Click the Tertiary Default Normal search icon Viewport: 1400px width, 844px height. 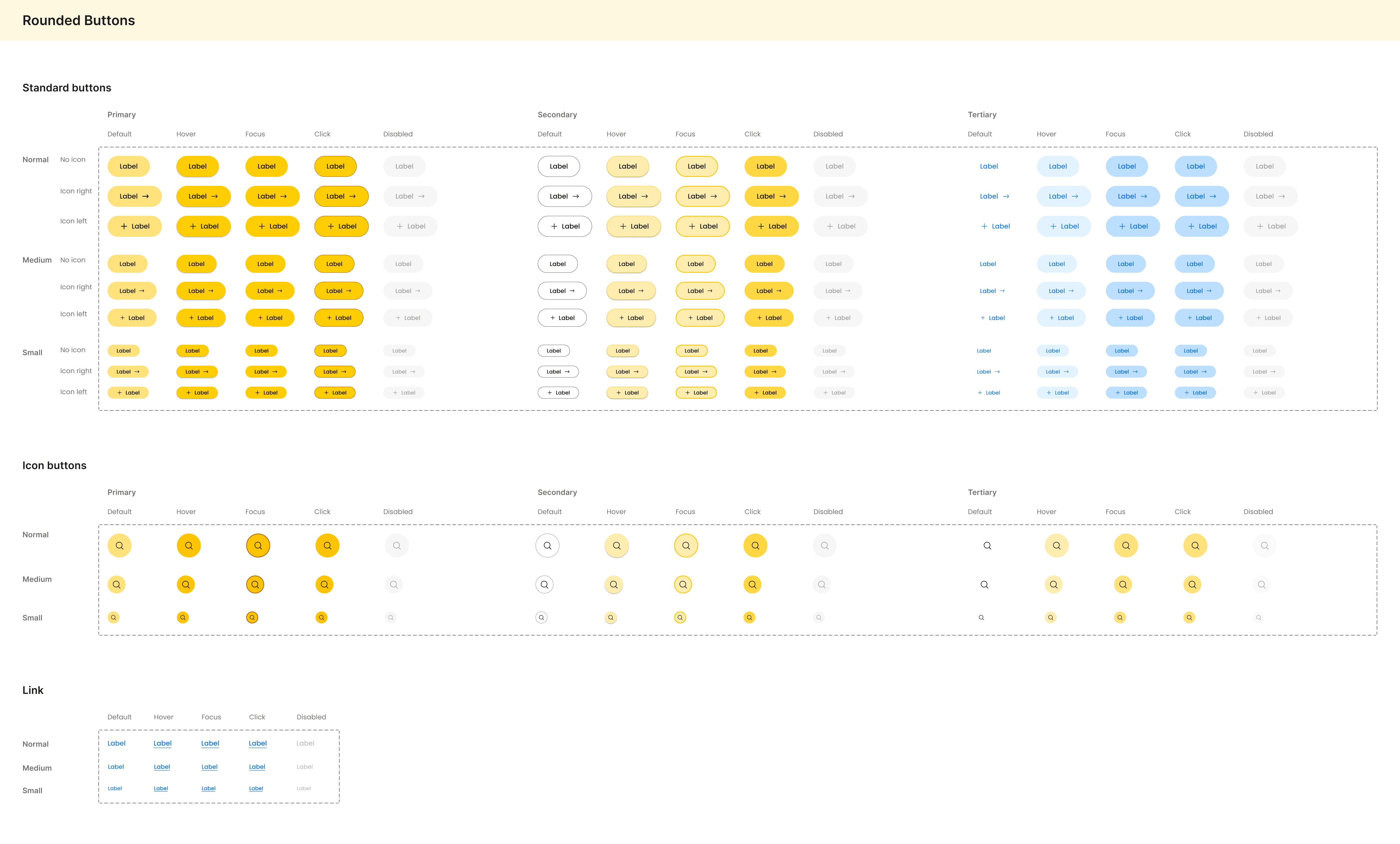988,545
